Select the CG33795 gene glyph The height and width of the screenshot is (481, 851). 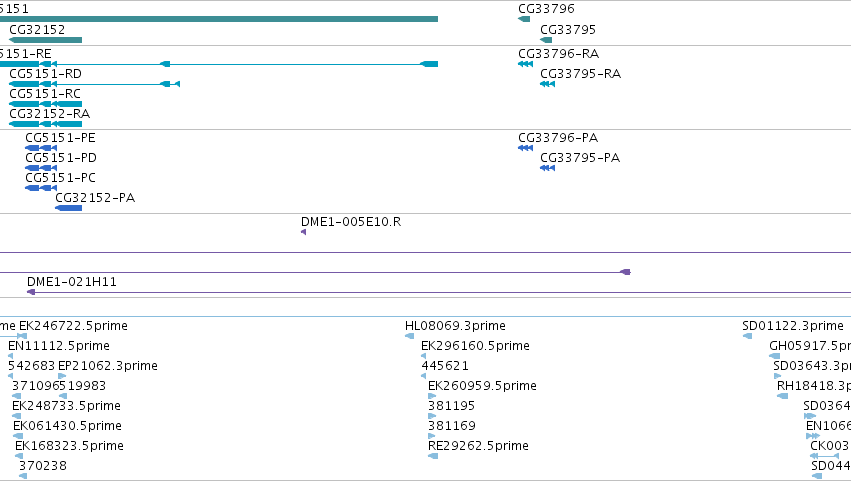546,40
